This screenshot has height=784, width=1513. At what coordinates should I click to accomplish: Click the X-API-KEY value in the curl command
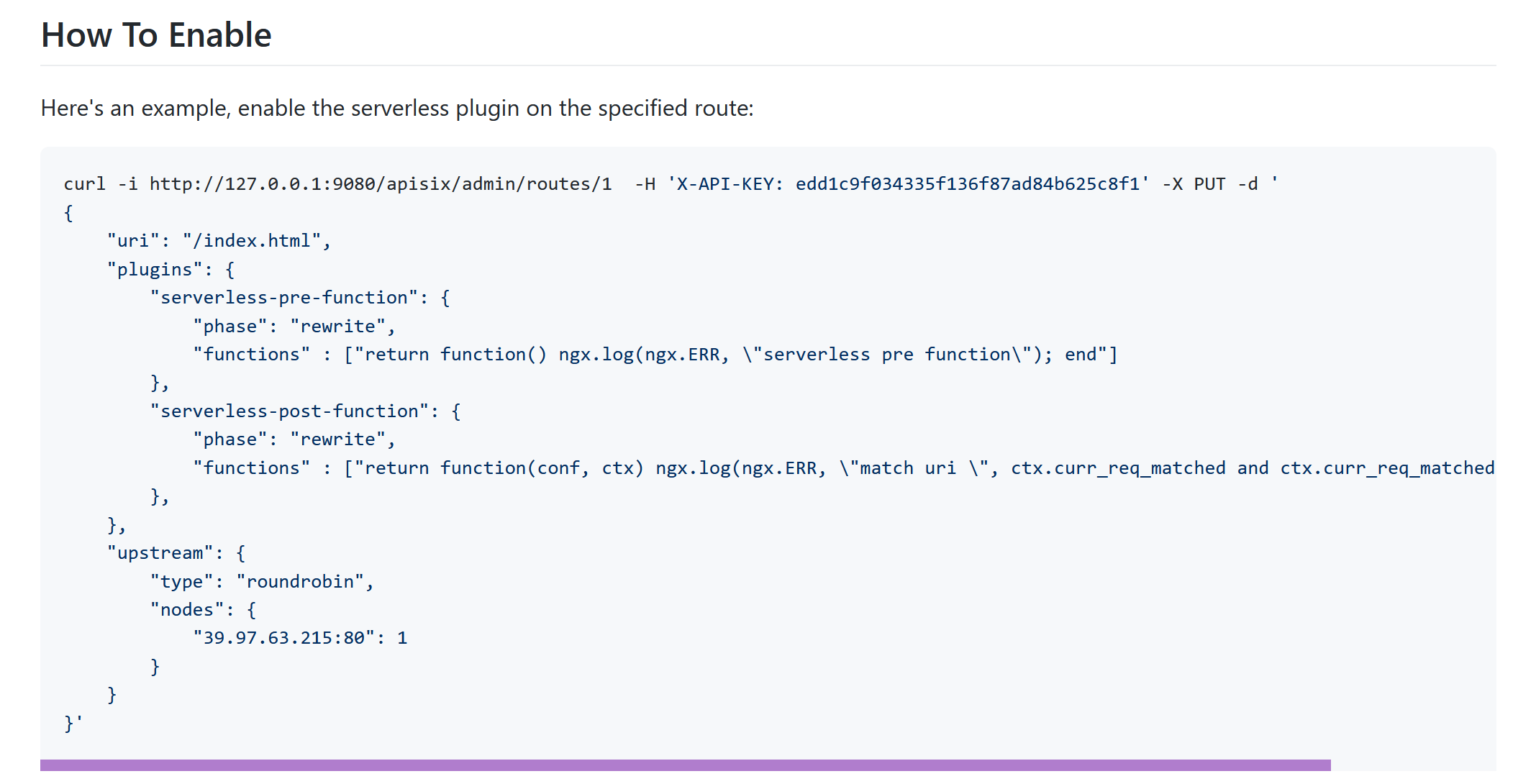click(968, 184)
